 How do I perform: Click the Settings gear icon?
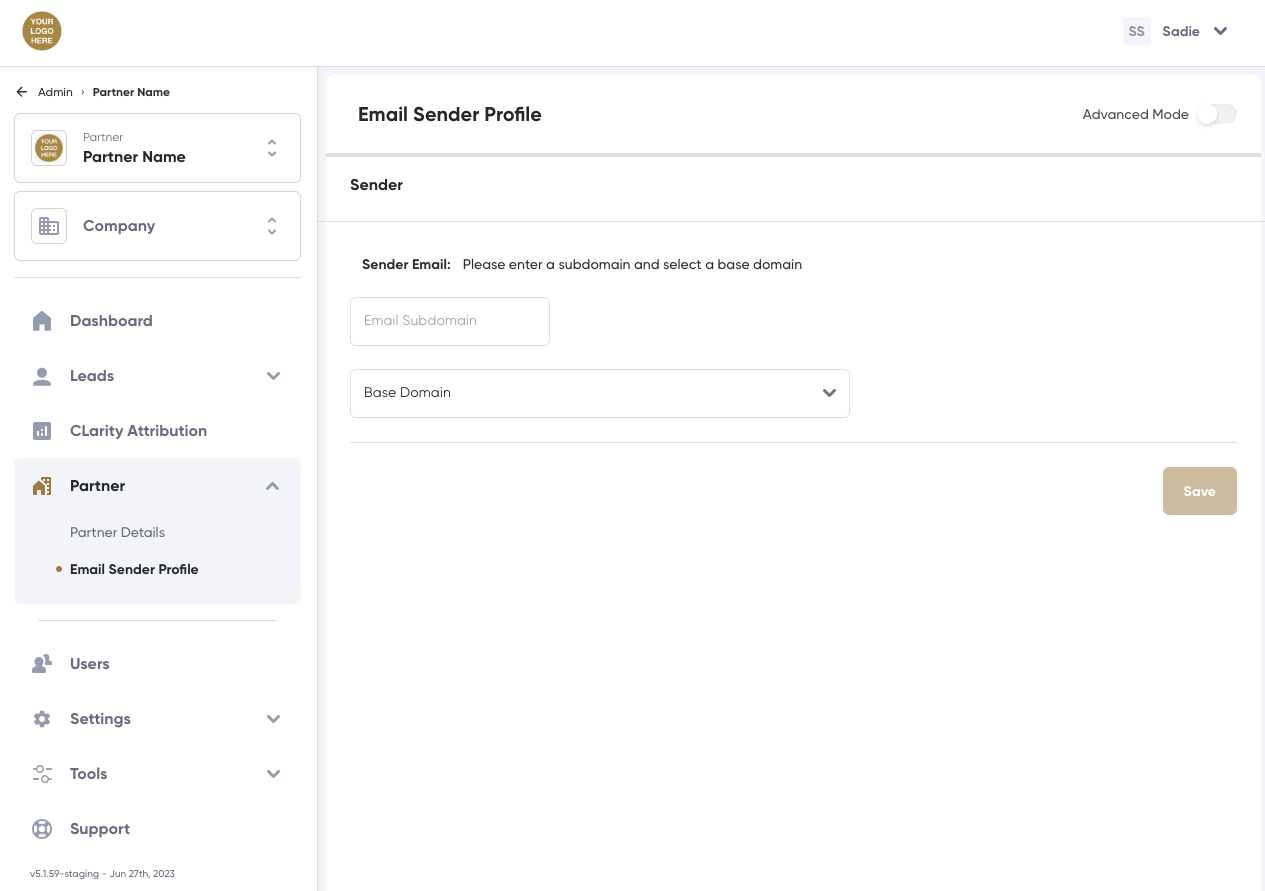[42, 719]
